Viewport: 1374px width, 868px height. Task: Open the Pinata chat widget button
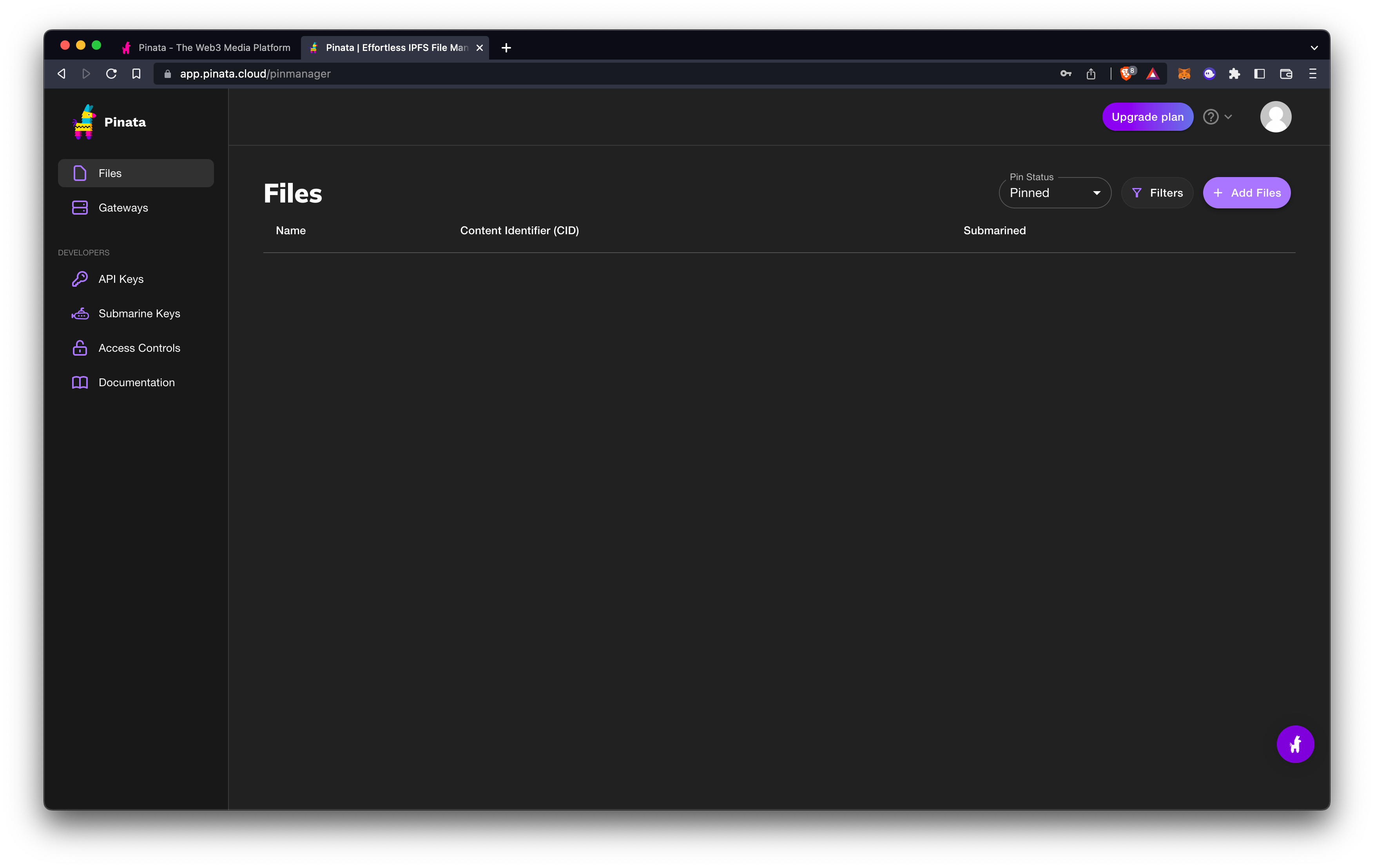pos(1295,744)
